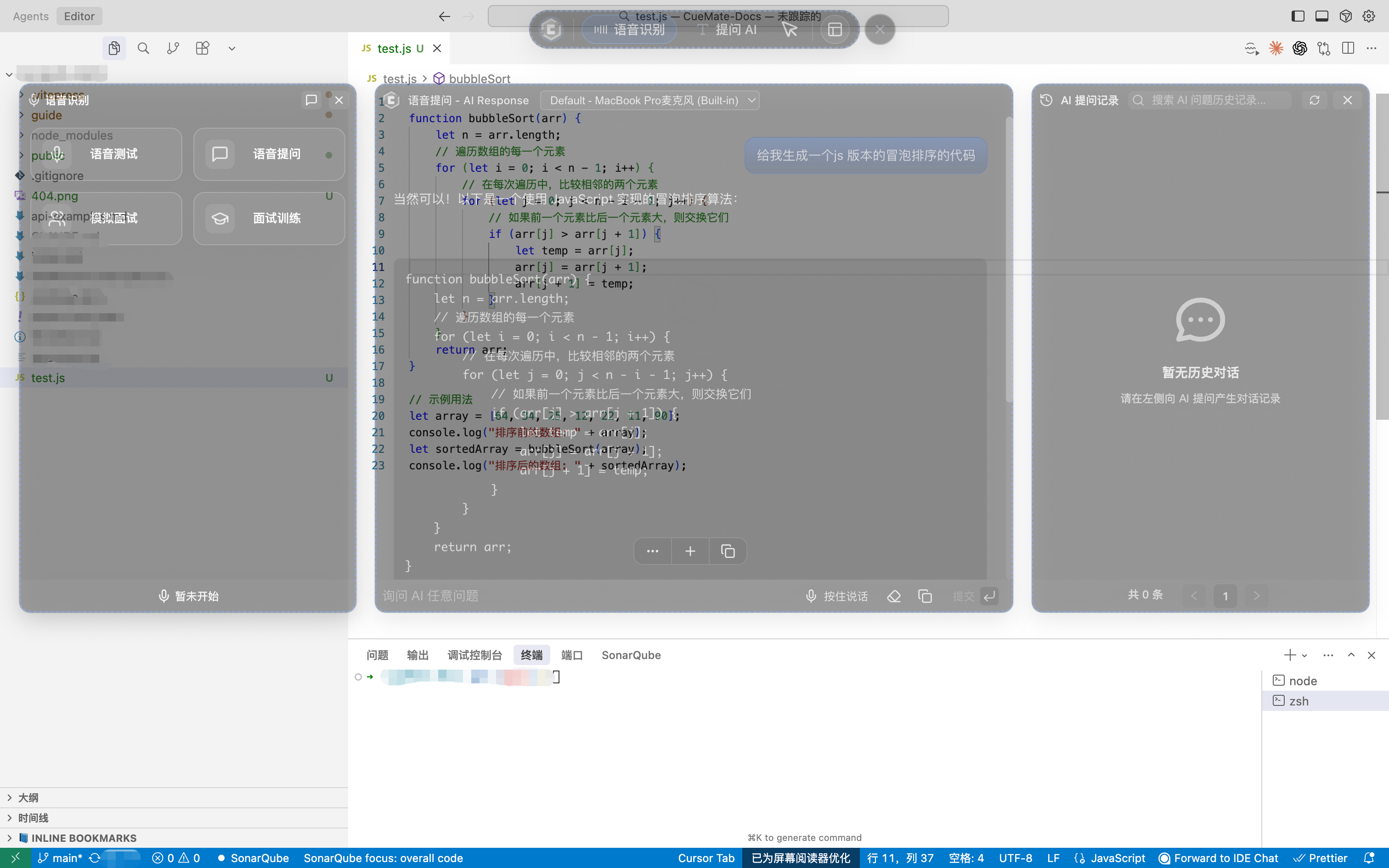
Task: Toggle the primary sidebar layout icon
Action: coord(1298,16)
